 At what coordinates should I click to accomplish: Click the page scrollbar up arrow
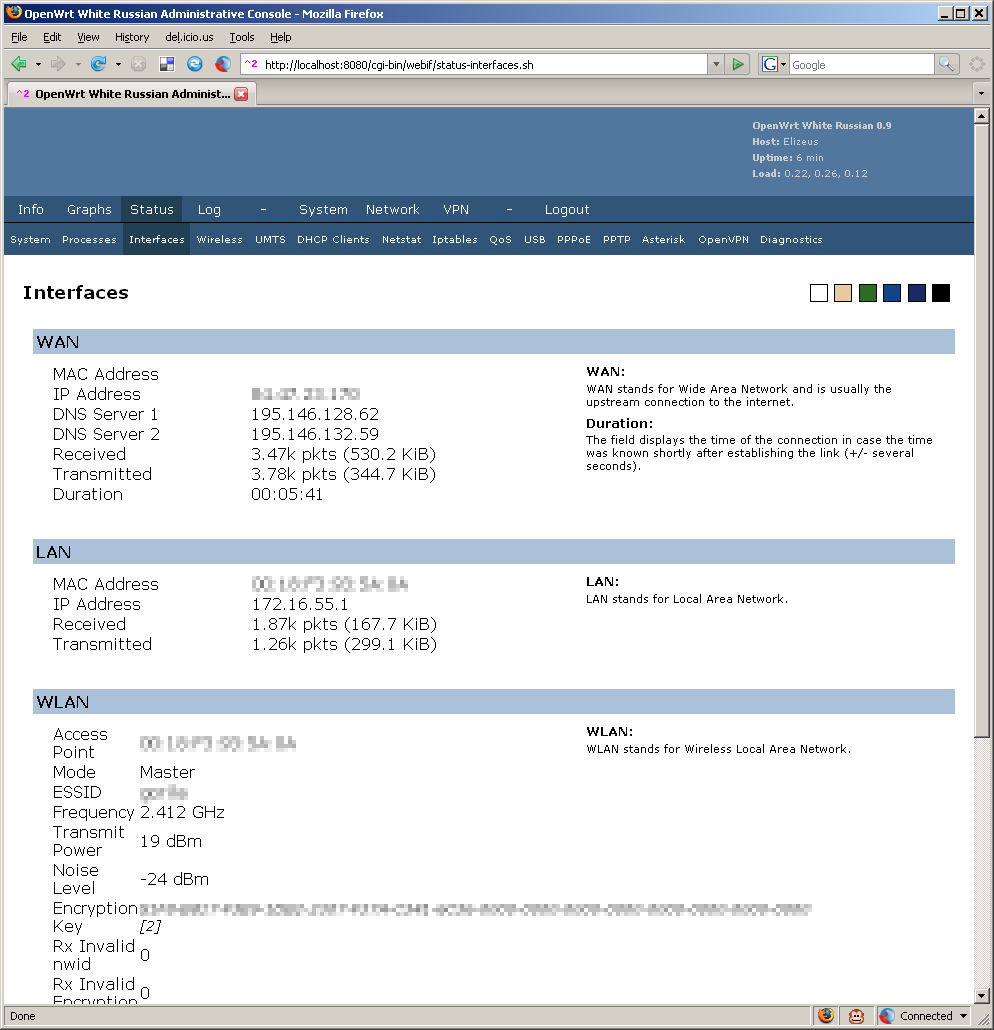pos(982,116)
